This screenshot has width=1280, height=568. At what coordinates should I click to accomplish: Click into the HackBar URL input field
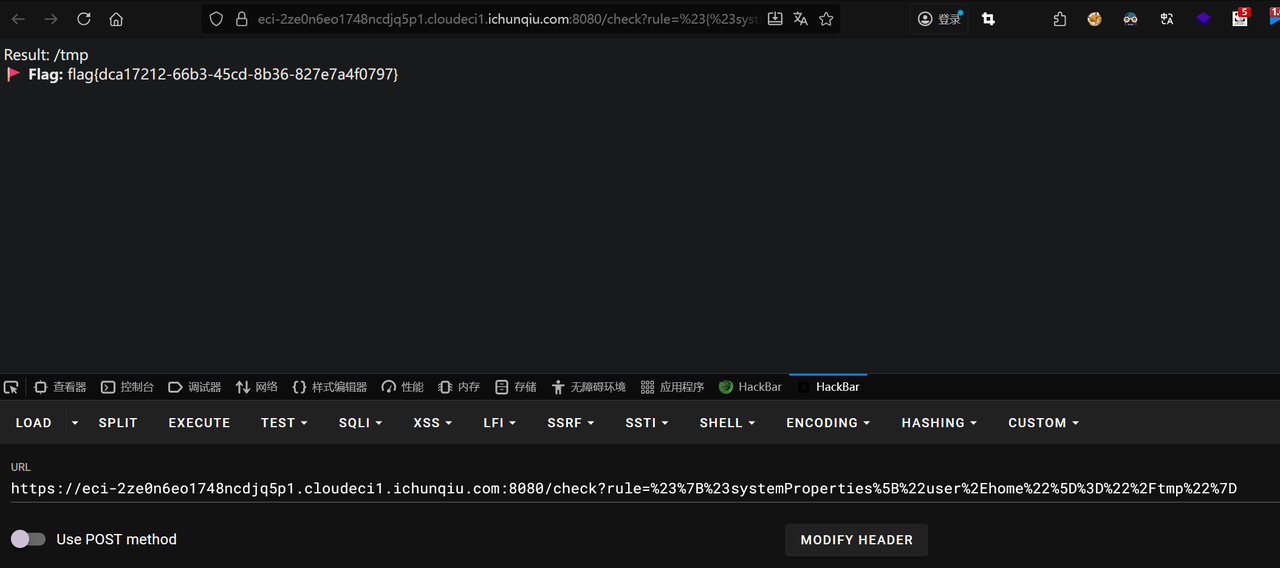[624, 489]
